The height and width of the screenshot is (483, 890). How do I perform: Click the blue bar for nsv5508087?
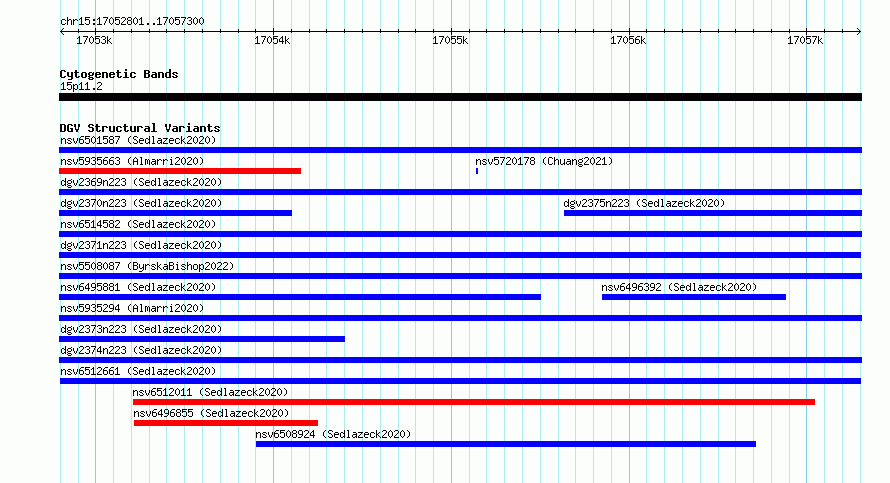(x=460, y=276)
